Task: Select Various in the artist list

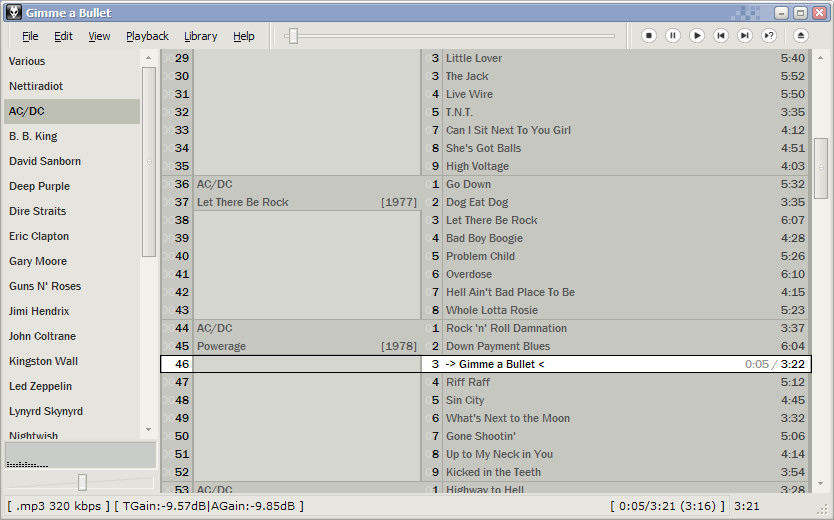Action: tap(72, 61)
